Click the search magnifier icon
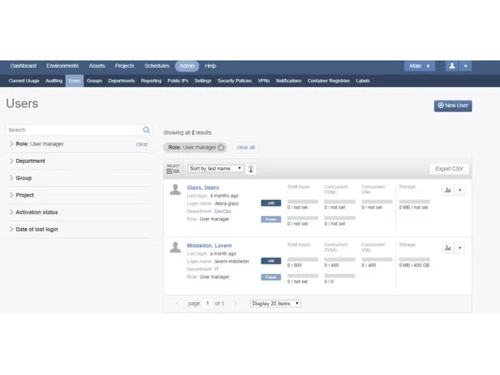This screenshot has height=375, width=500. pos(146,130)
